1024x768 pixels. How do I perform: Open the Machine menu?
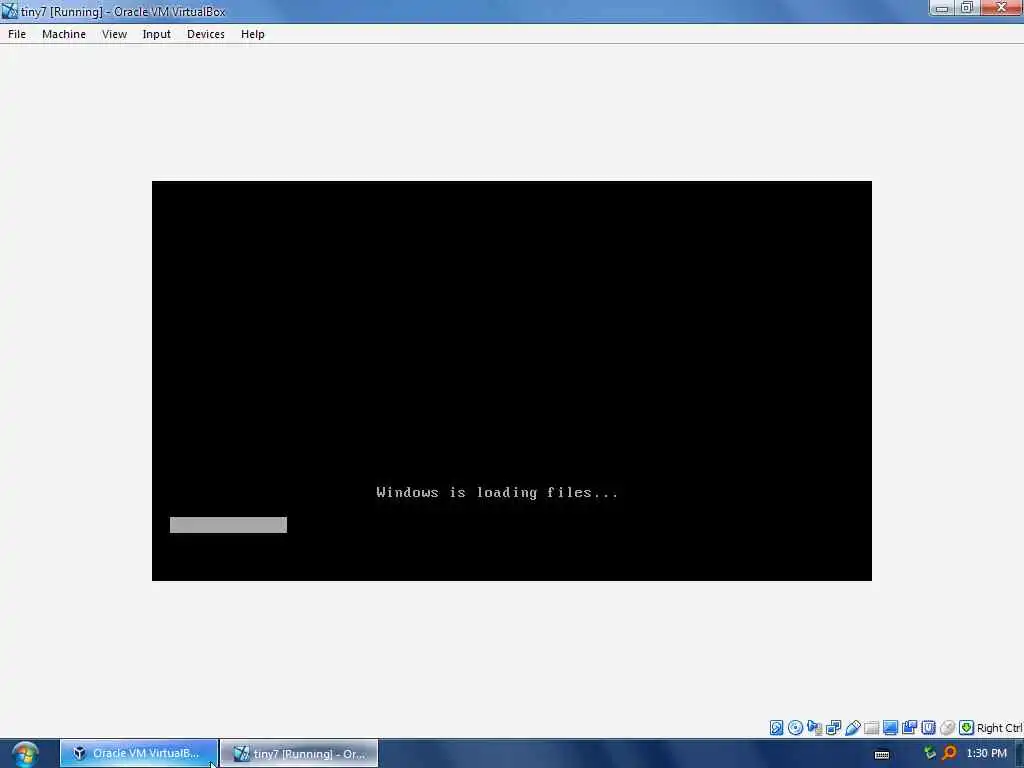[64, 34]
